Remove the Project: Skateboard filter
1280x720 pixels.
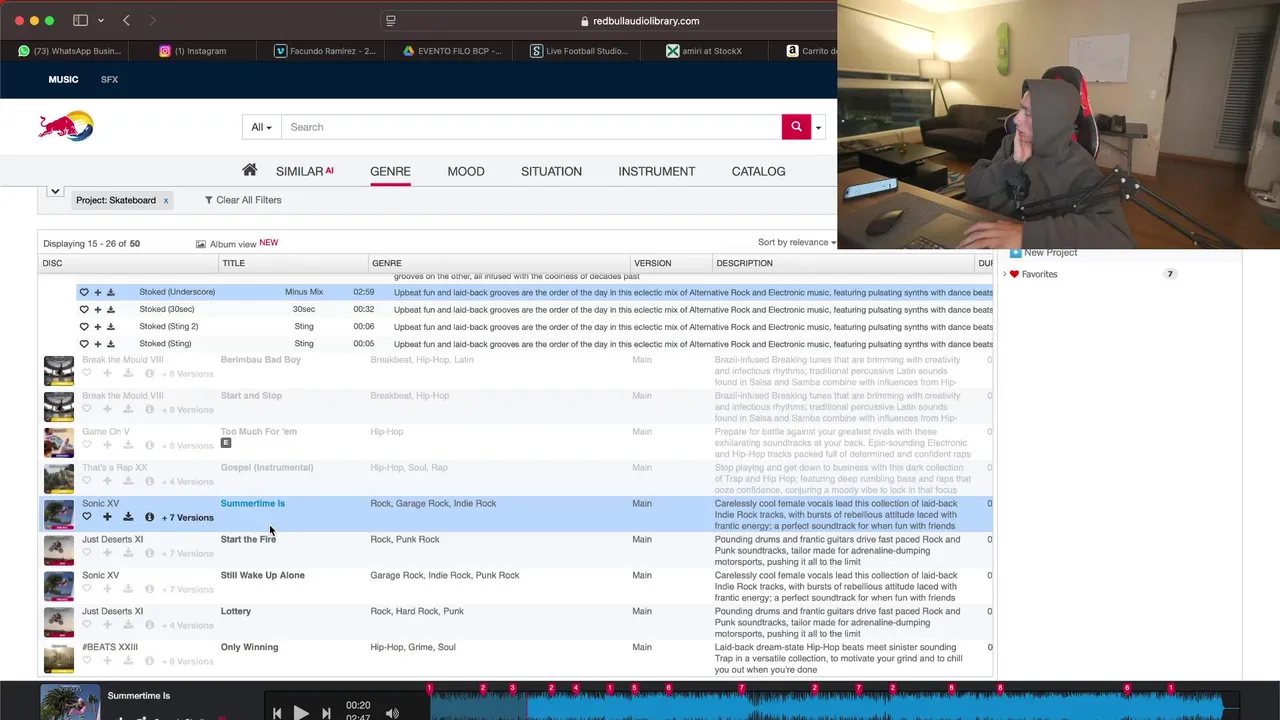166,200
